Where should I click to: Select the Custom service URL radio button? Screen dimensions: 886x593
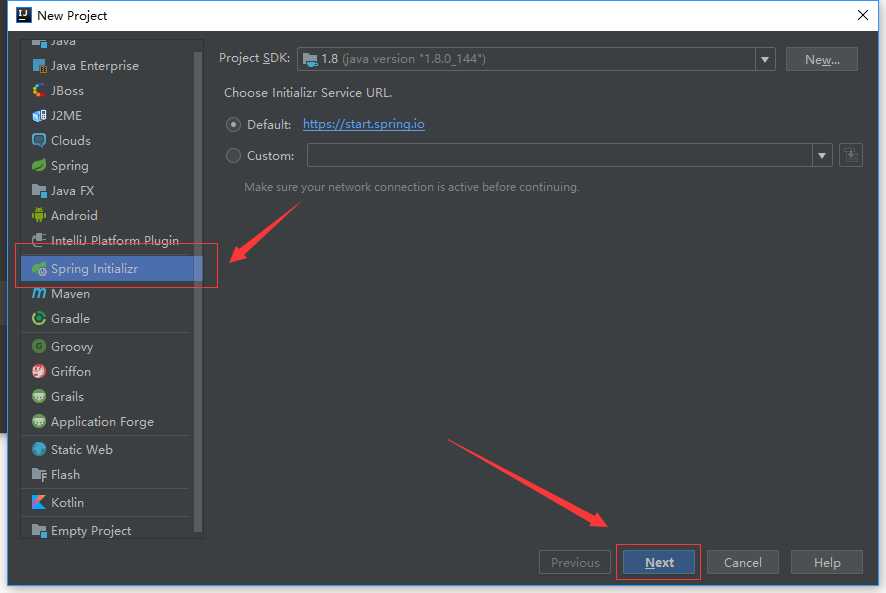[233, 155]
